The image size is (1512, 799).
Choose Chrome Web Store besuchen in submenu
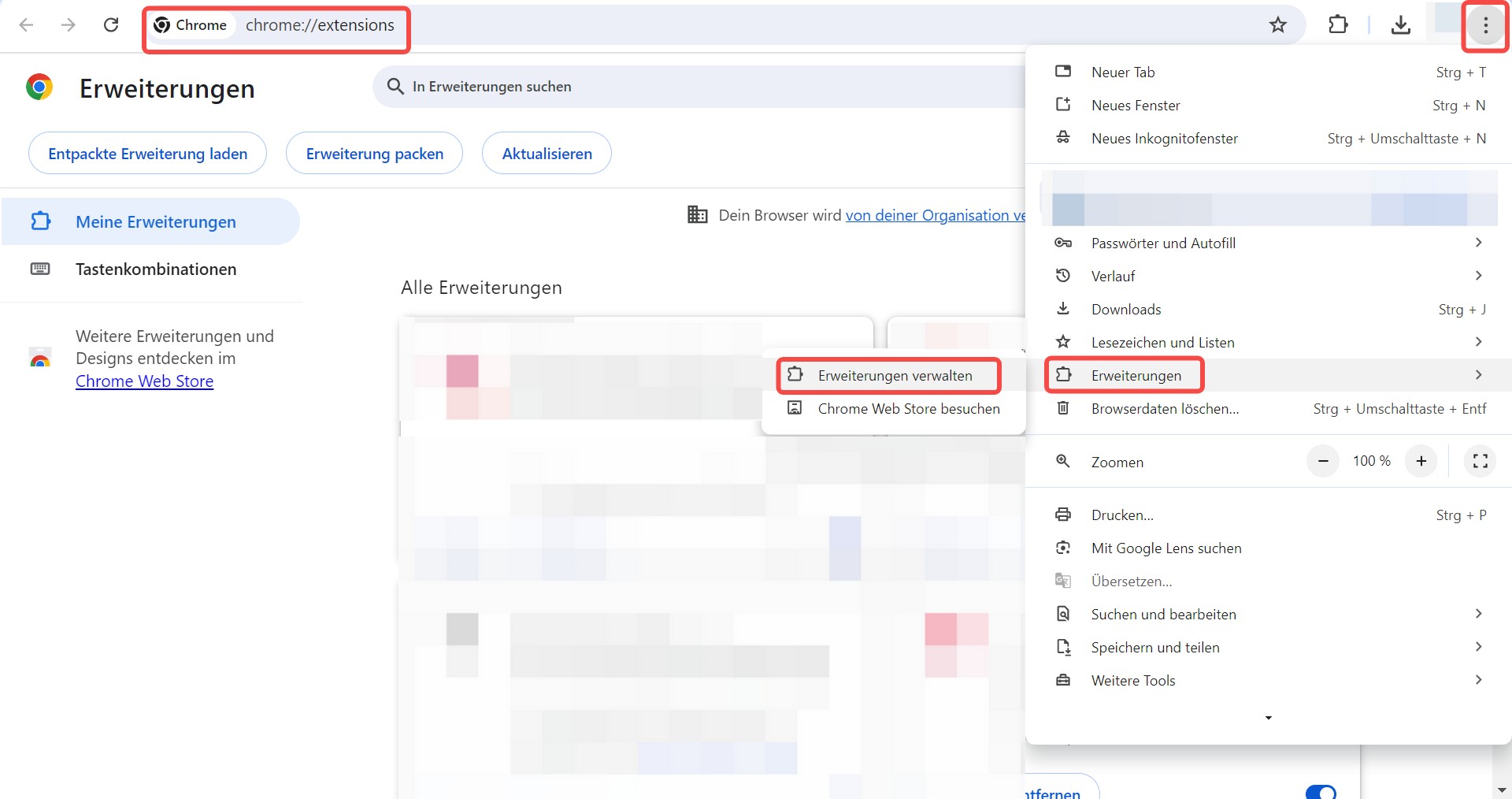pyautogui.click(x=893, y=408)
